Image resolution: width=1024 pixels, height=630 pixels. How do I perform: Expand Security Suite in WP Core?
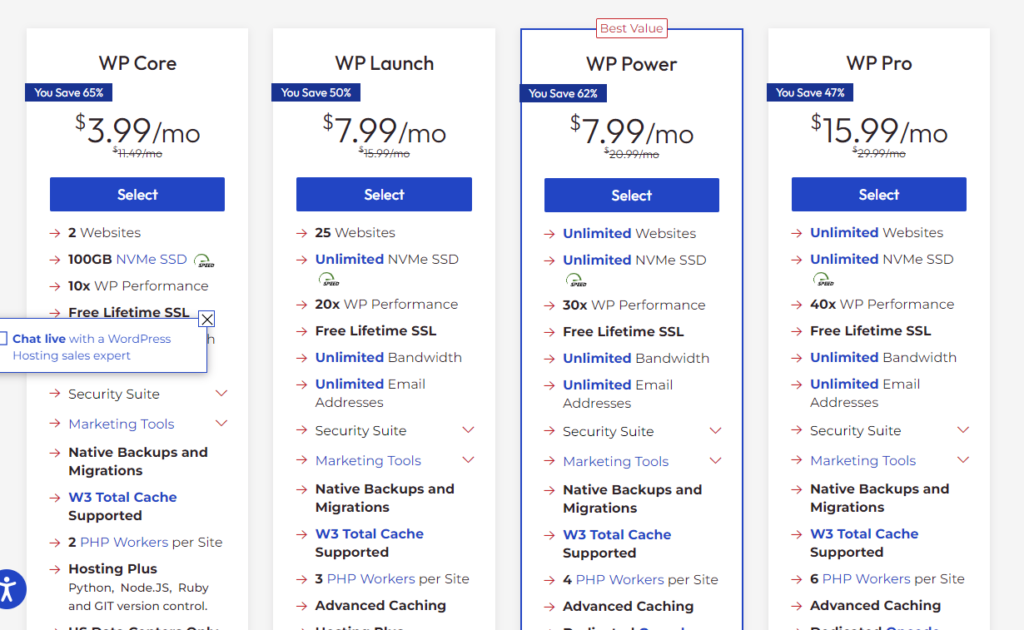pos(221,393)
